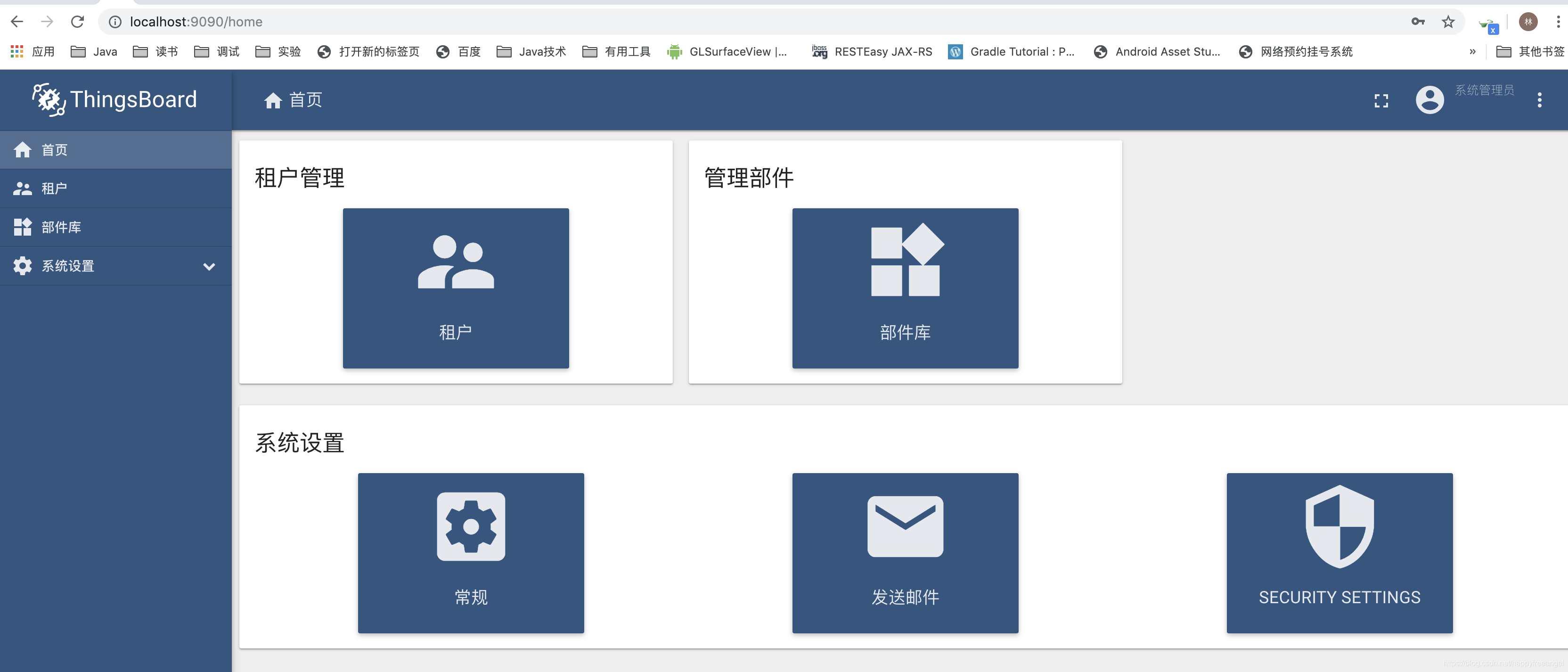Open the 打开新的标签页 bookmark
Viewport: 1568px width, 672px height.
coord(368,52)
